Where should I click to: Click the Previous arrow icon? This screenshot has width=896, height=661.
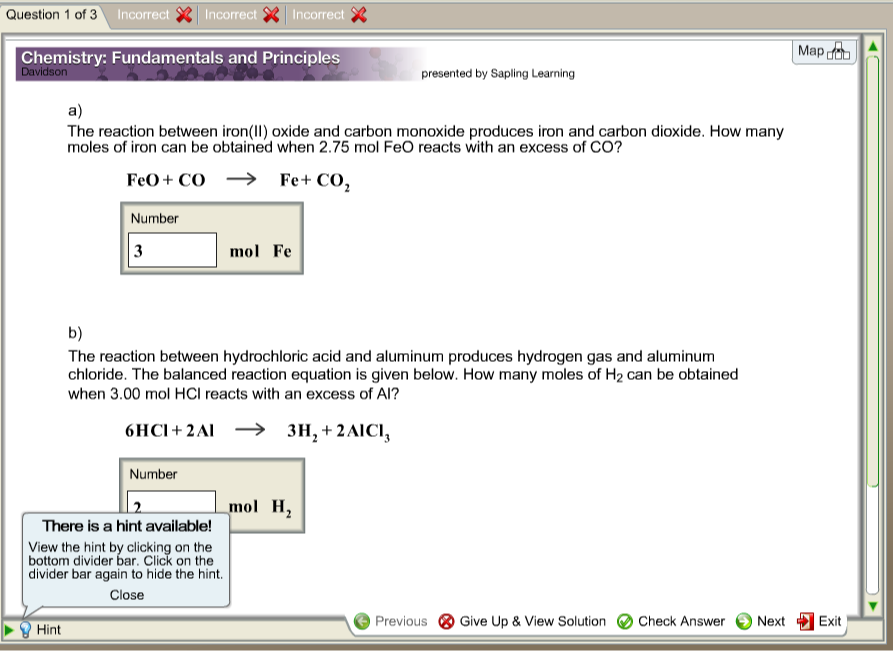[x=362, y=620]
